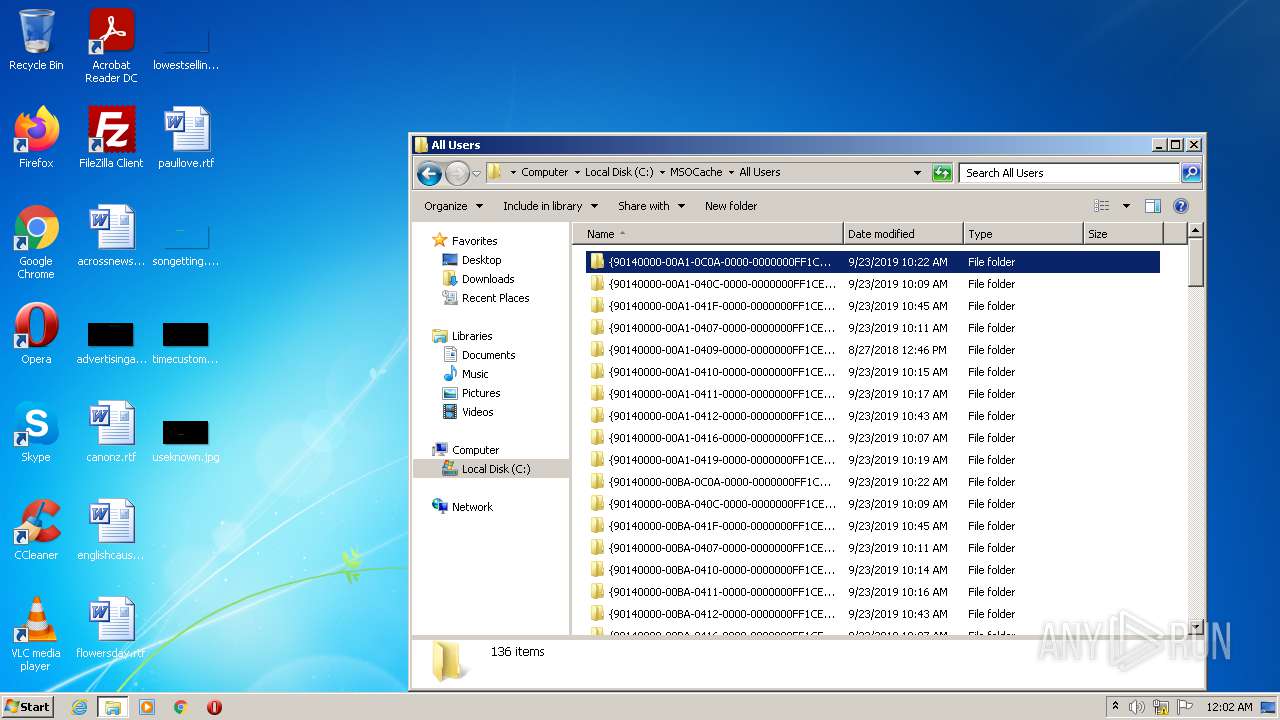Image resolution: width=1280 pixels, height=720 pixels.
Task: Select the 00A1-040C folder row
Action: click(873, 284)
